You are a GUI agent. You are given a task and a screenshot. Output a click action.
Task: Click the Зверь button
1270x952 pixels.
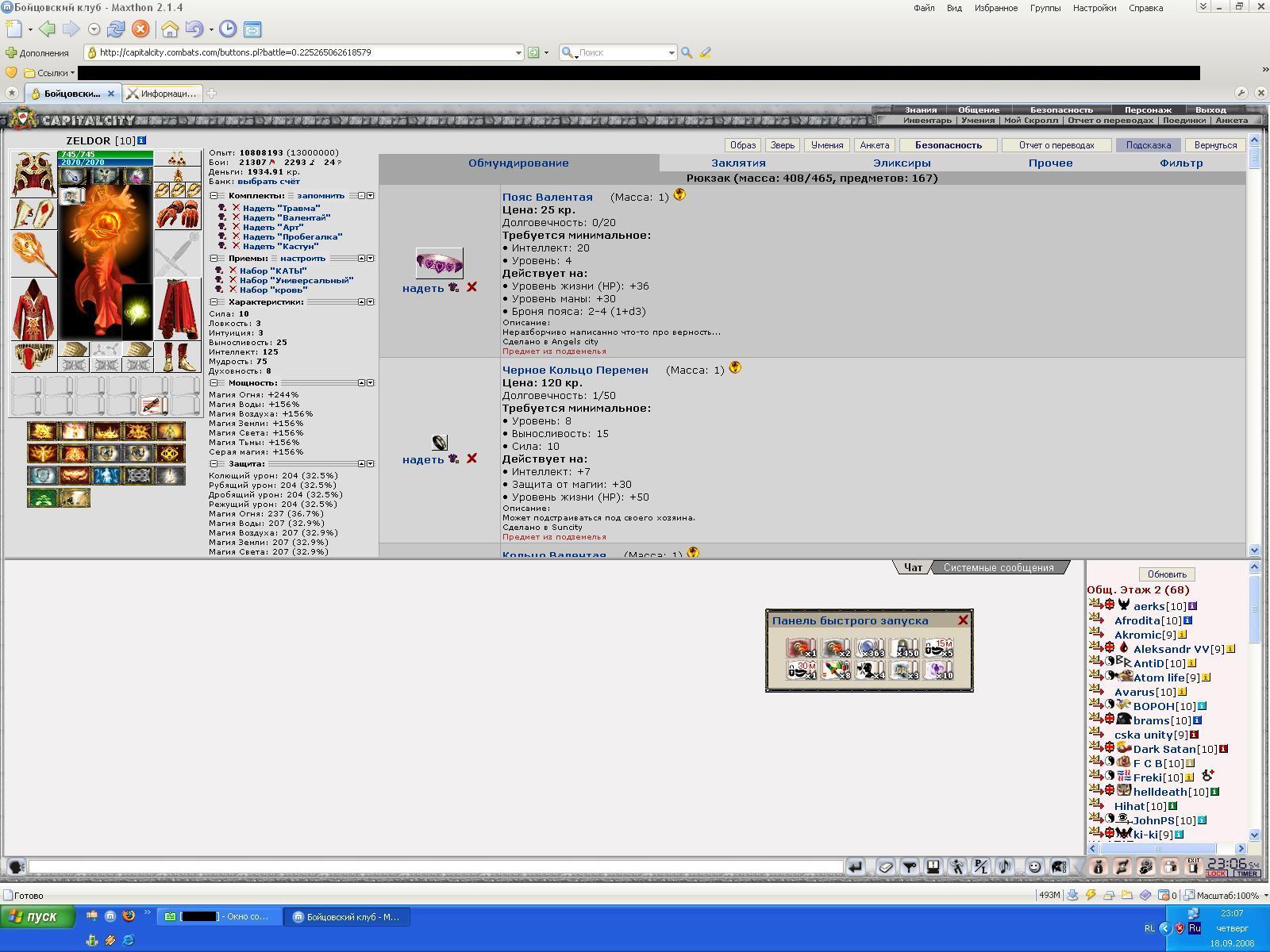pyautogui.click(x=782, y=145)
